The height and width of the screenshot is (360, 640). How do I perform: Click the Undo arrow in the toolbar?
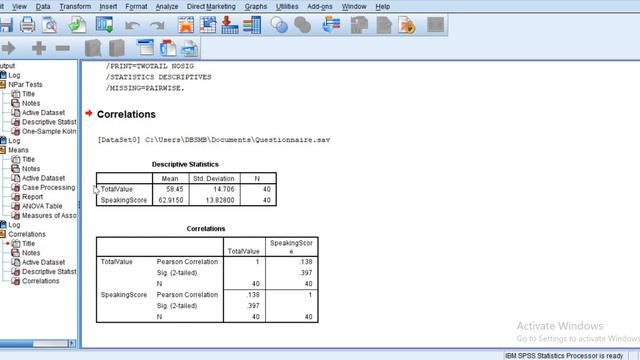coord(132,26)
